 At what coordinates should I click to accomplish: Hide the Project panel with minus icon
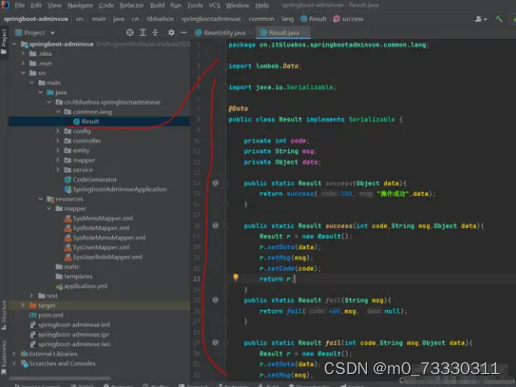184,32
